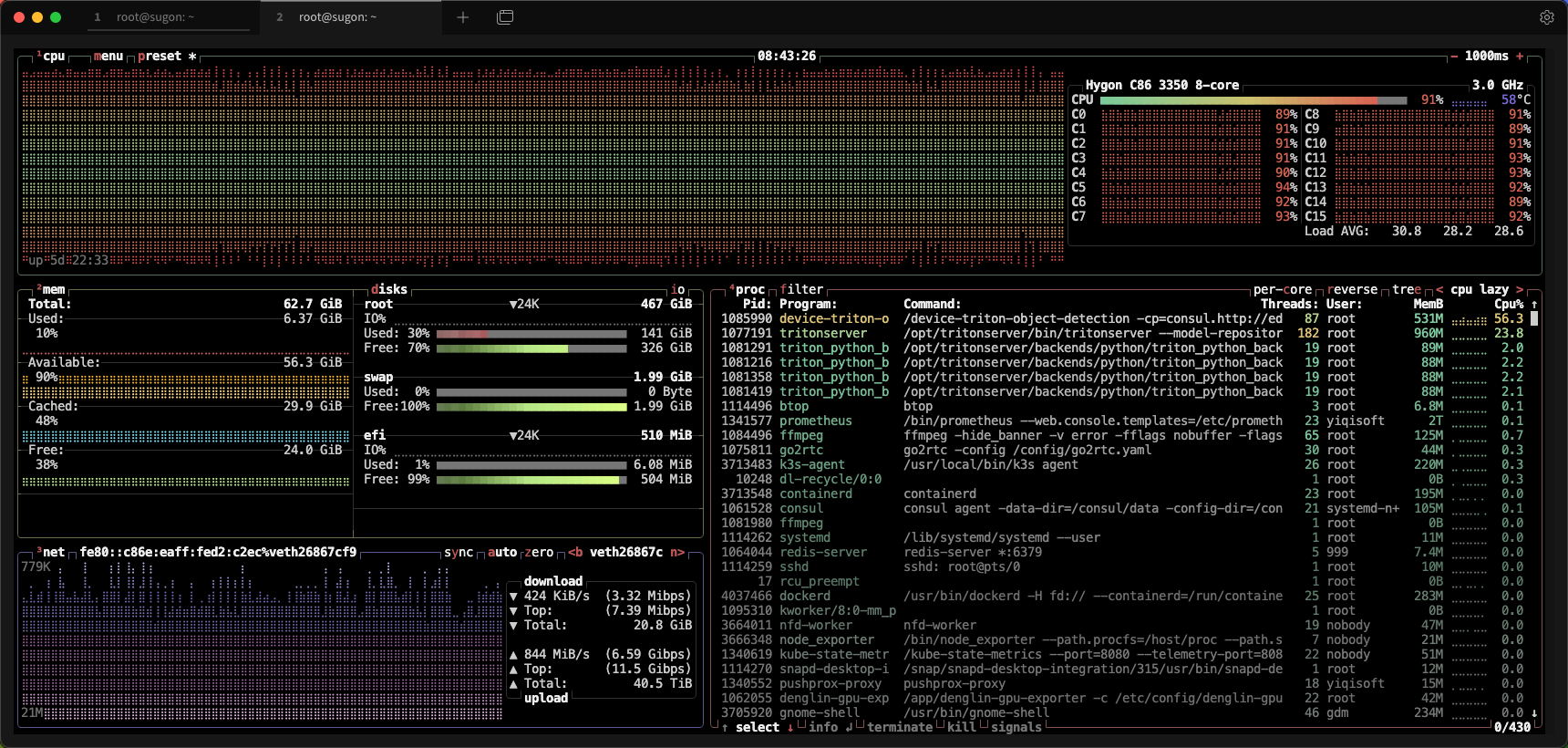Switch to first root@sugon terminal tab

155,17
